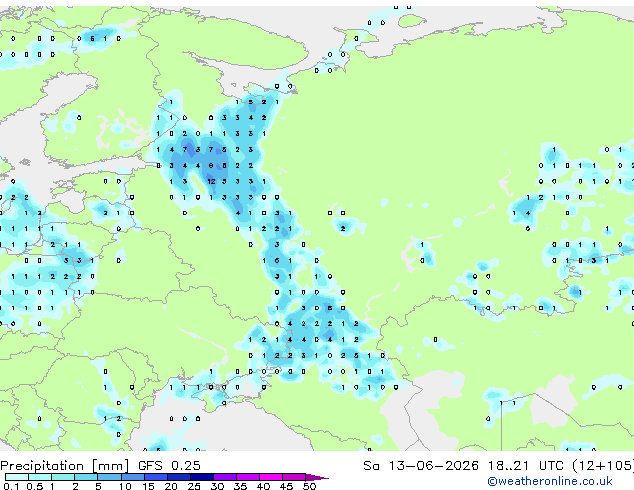Click the "Sa 13-06-2026" date text
The image size is (634, 490).
tap(421, 465)
